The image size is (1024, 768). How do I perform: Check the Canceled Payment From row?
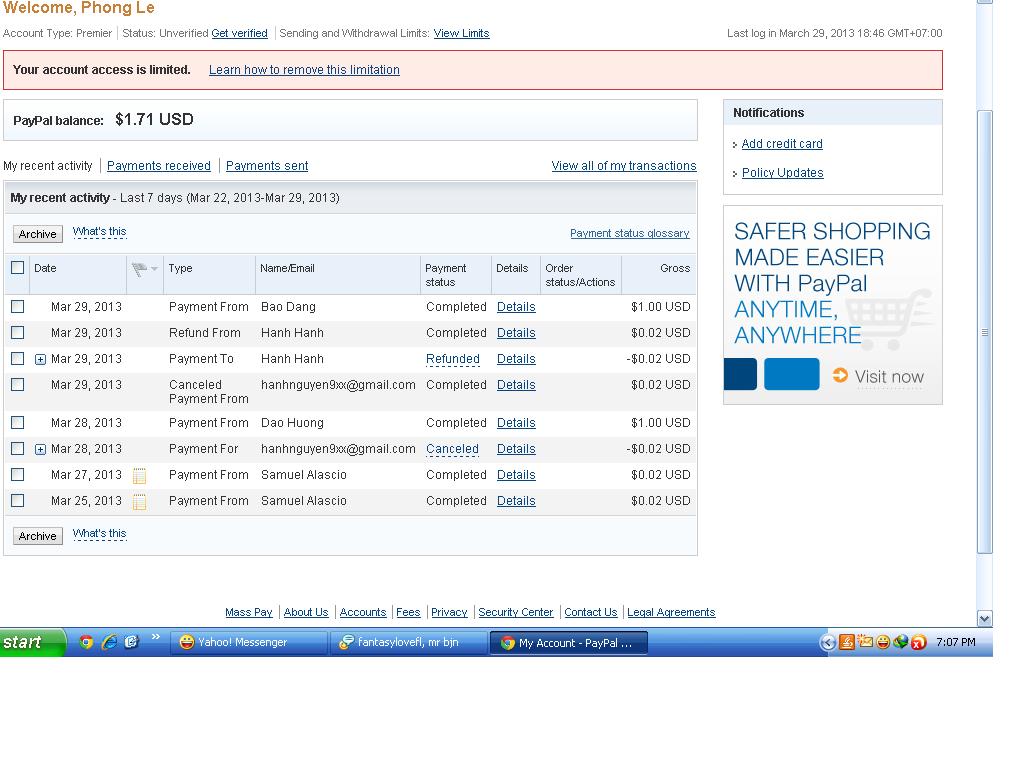(x=18, y=385)
